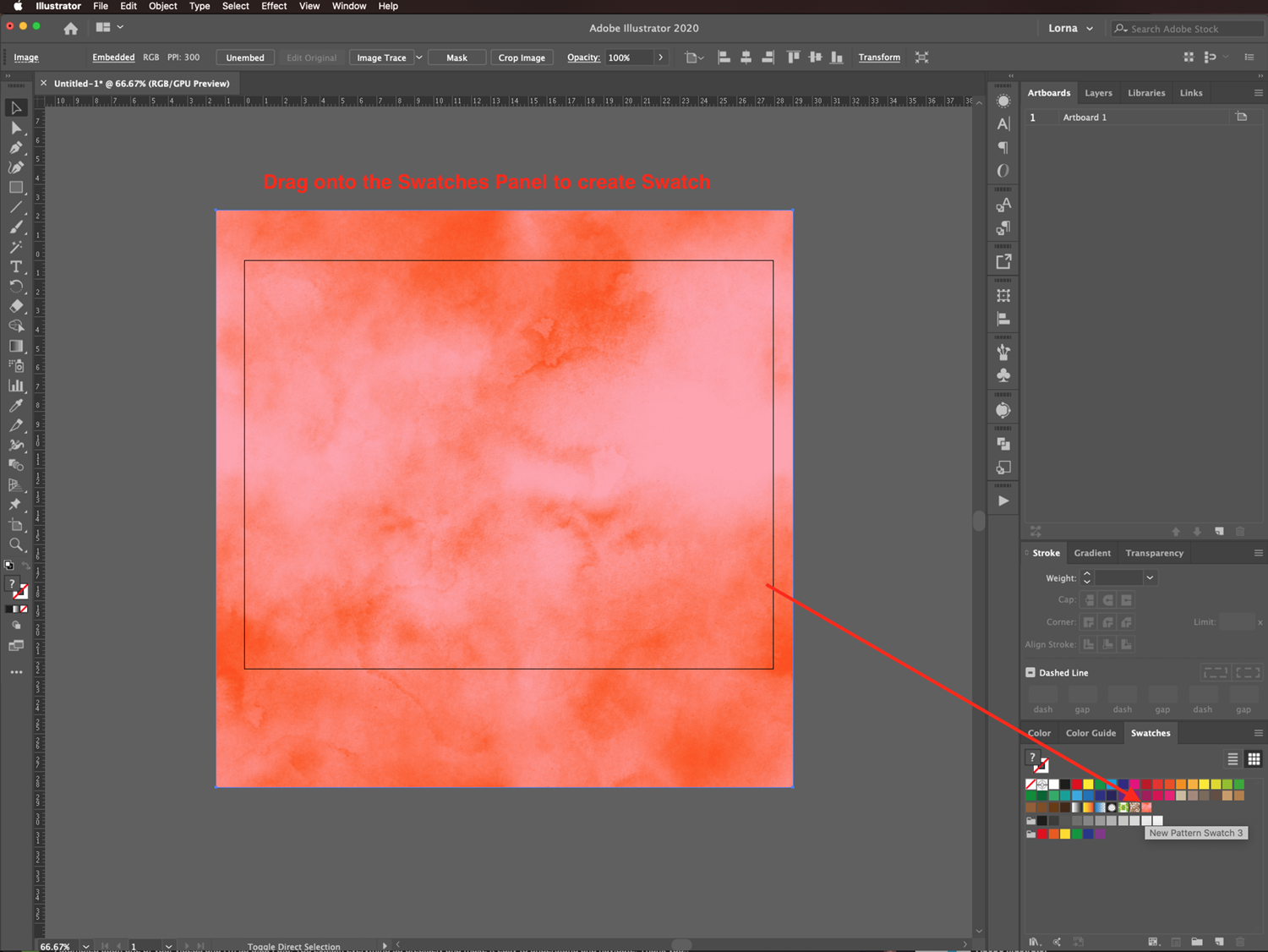The height and width of the screenshot is (952, 1268).
Task: Open stroke Weight dropdown
Action: (1150, 578)
